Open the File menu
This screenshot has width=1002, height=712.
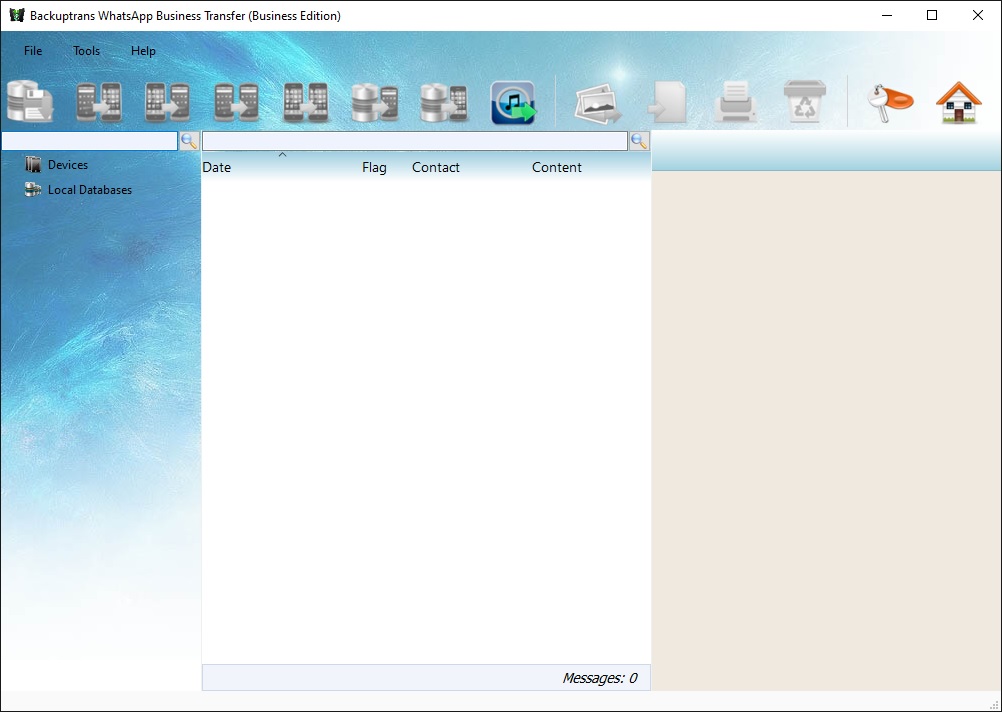coord(33,51)
